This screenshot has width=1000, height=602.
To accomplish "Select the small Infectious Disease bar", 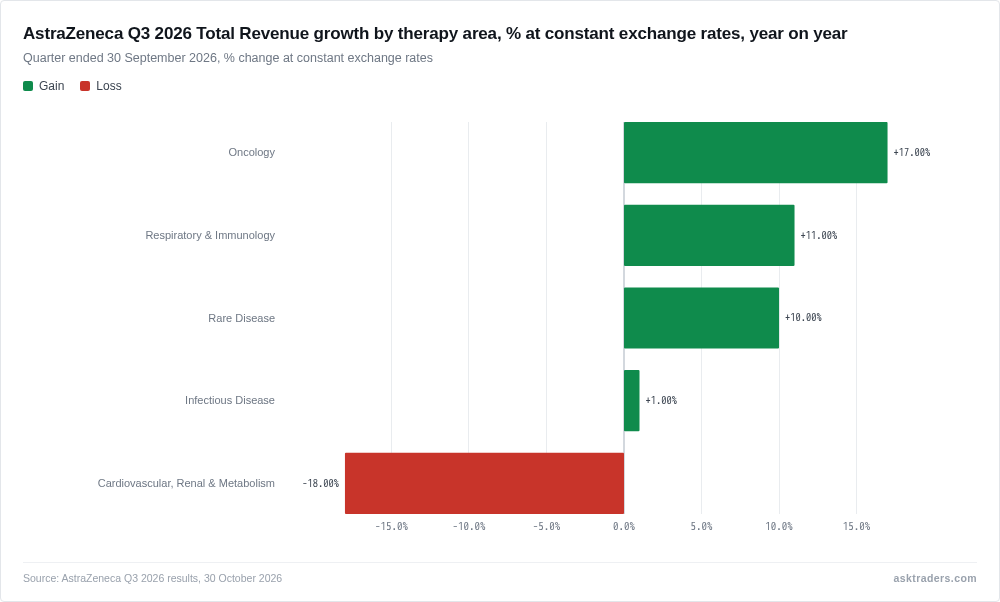I will pyautogui.click(x=631, y=400).
